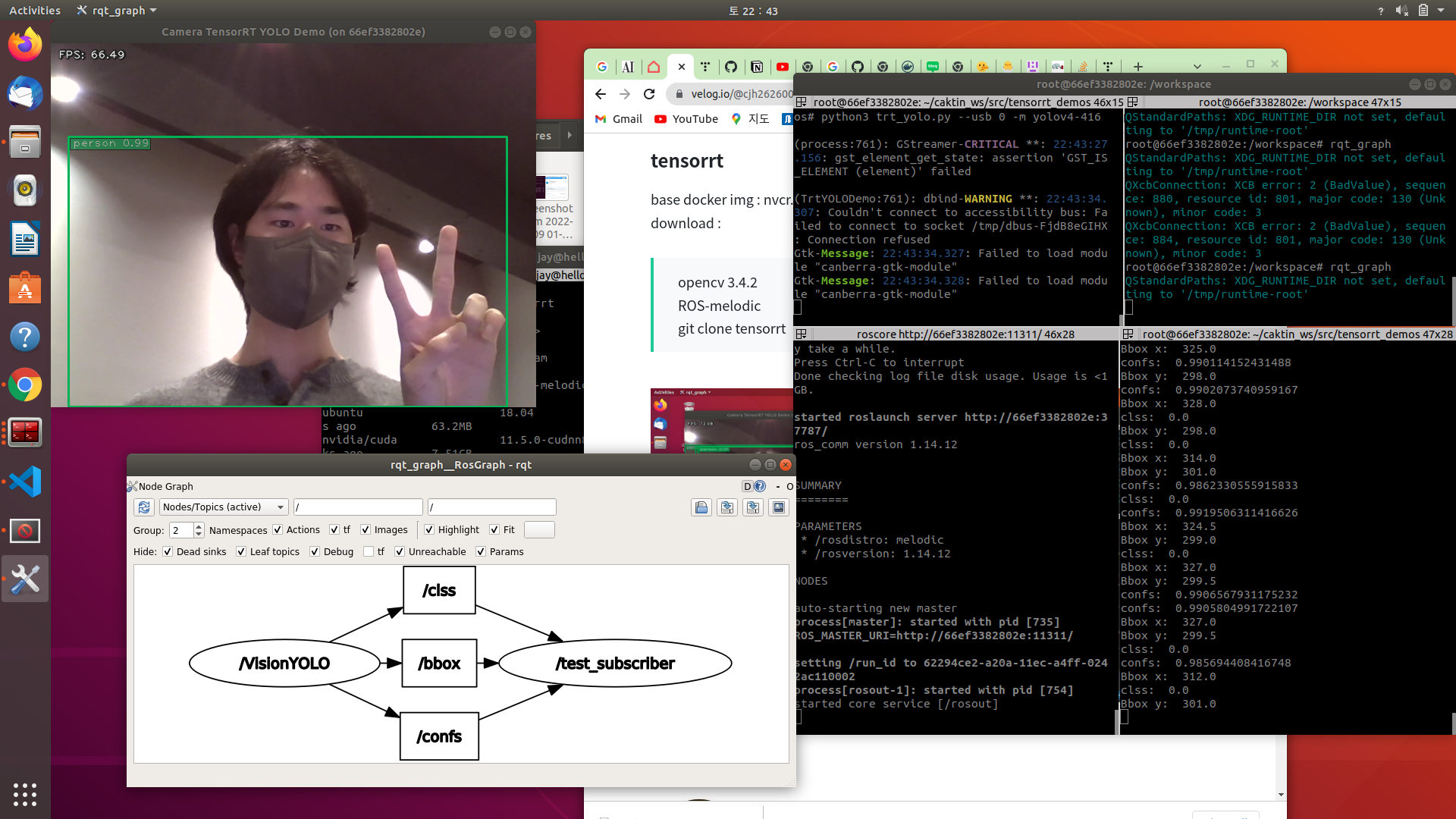This screenshot has height=819, width=1456.
Task: Reload the velog page in Chrome
Action: (649, 94)
